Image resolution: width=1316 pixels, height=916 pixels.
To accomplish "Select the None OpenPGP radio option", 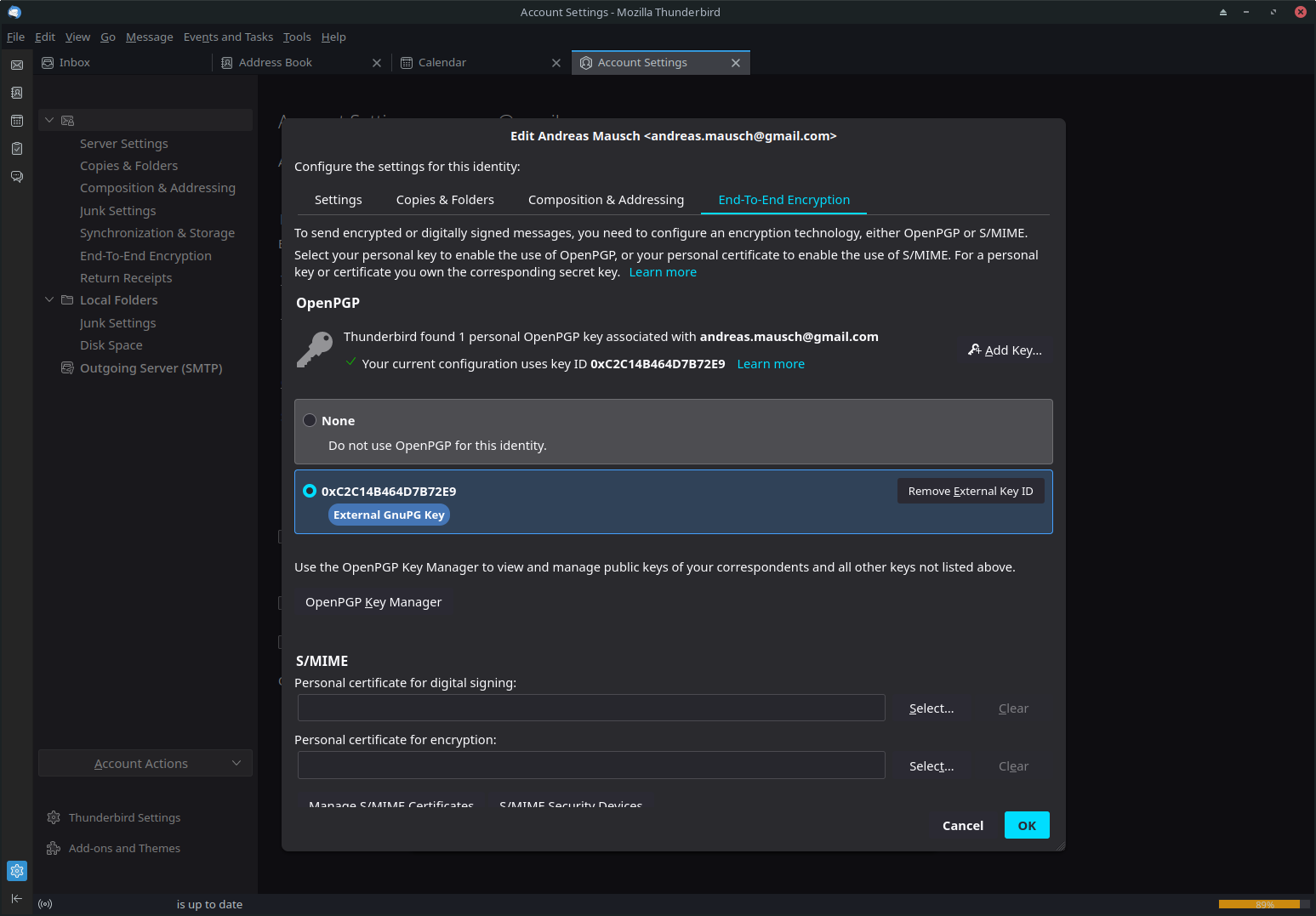I will pyautogui.click(x=310, y=420).
